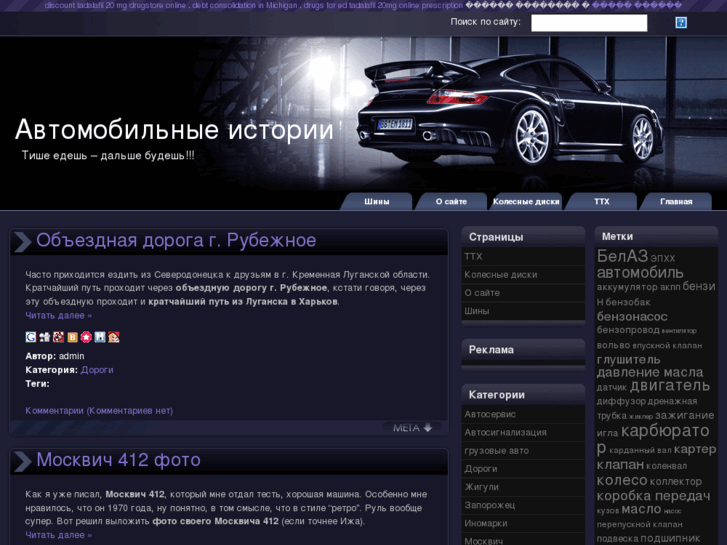Focus the Поиск по сайту search field
This screenshot has height=545, width=727.
coord(589,23)
